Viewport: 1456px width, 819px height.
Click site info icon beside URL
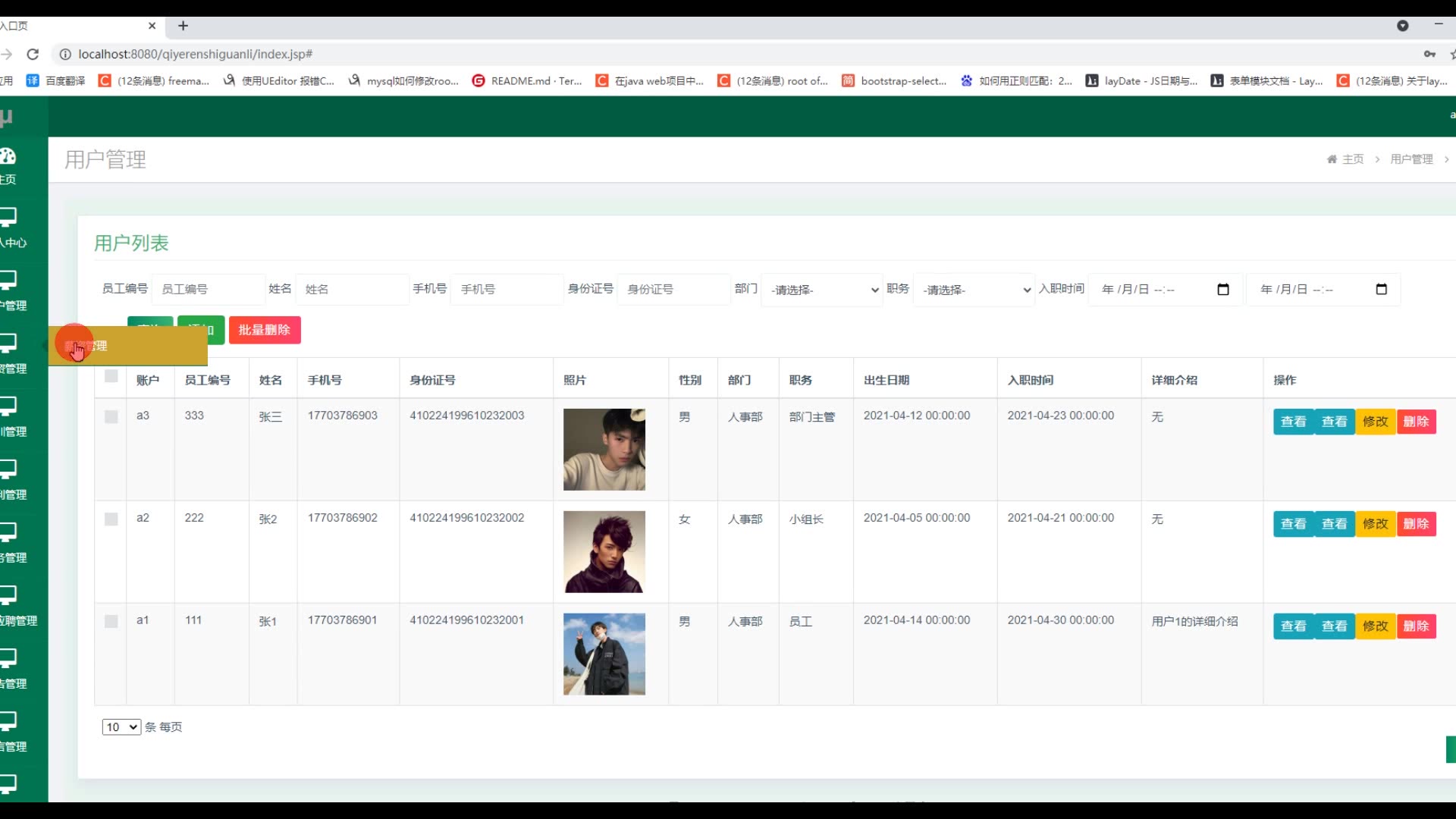[x=65, y=54]
